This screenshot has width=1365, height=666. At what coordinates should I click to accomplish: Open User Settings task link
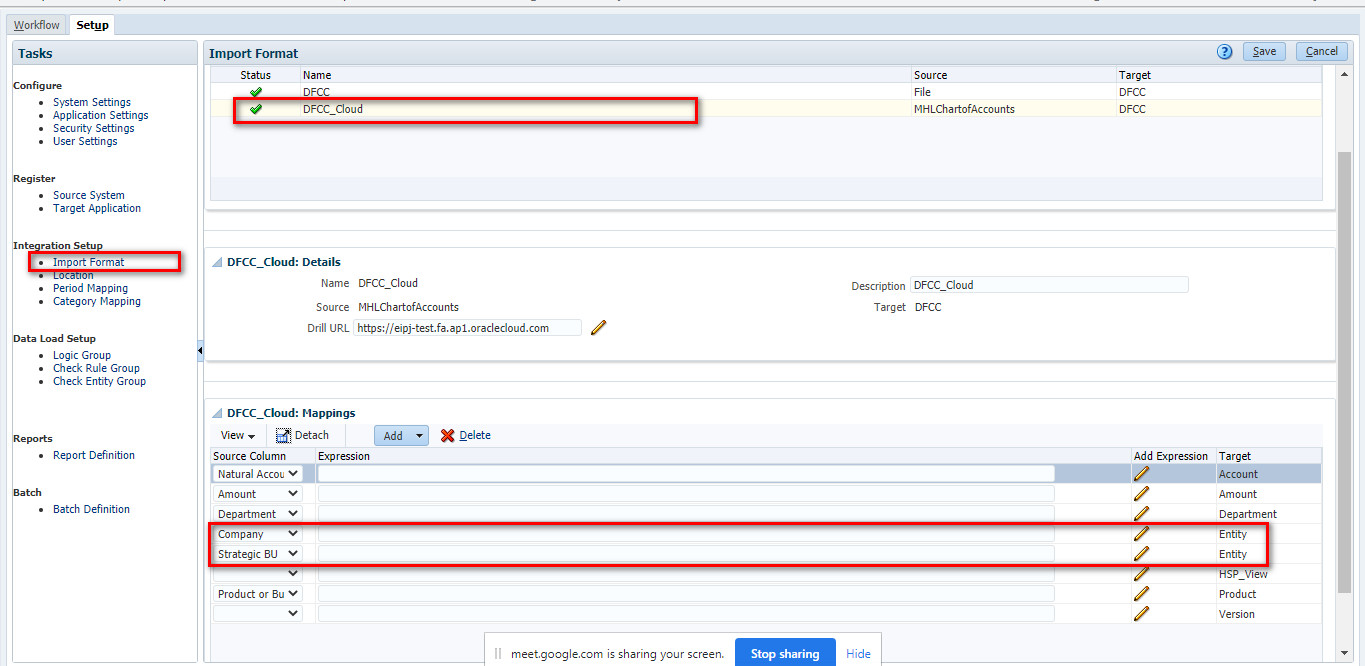(x=85, y=141)
